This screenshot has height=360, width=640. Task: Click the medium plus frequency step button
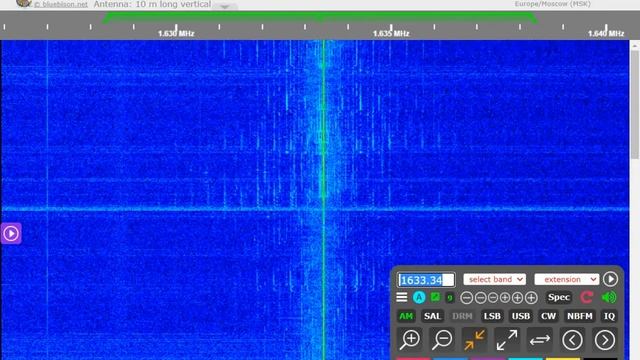tap(517, 298)
